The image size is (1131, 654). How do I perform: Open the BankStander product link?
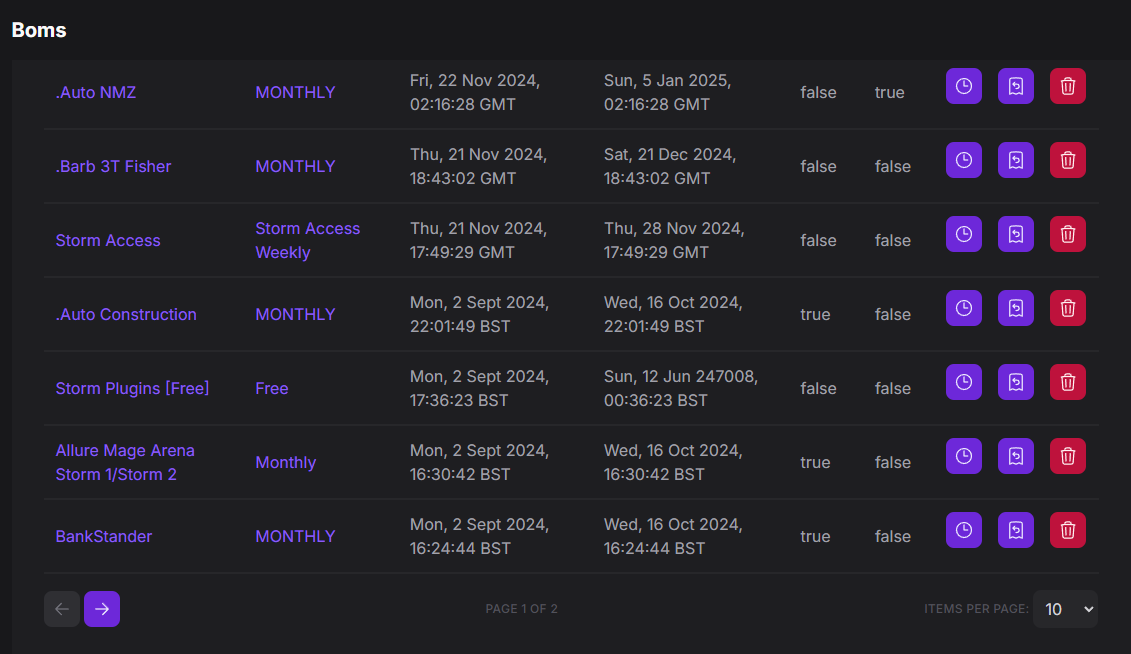[104, 536]
